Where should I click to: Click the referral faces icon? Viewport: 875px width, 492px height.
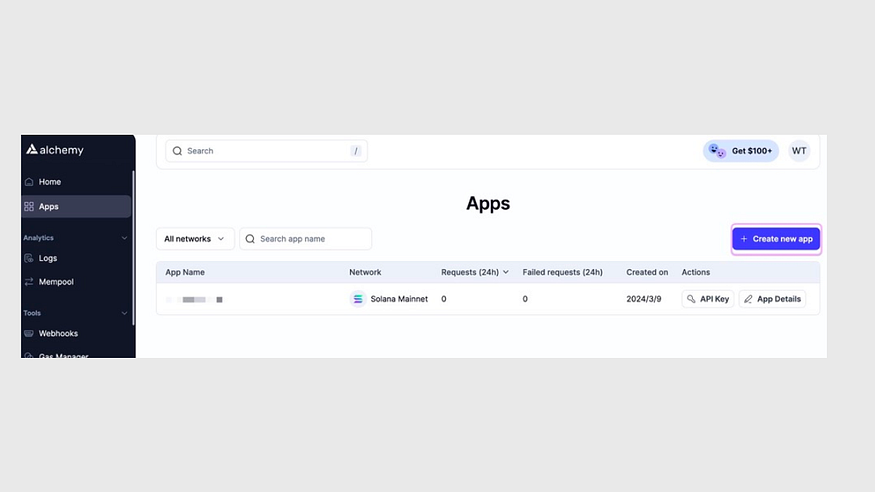717,151
